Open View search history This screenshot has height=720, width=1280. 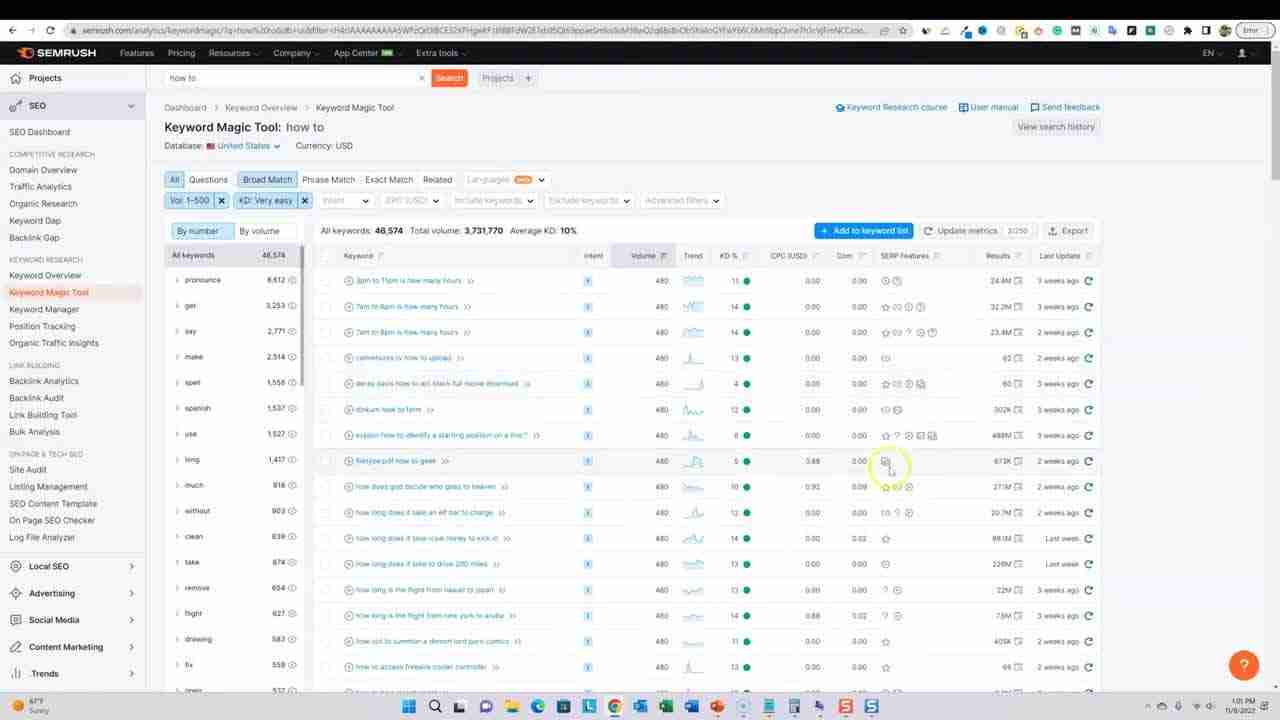point(1055,126)
